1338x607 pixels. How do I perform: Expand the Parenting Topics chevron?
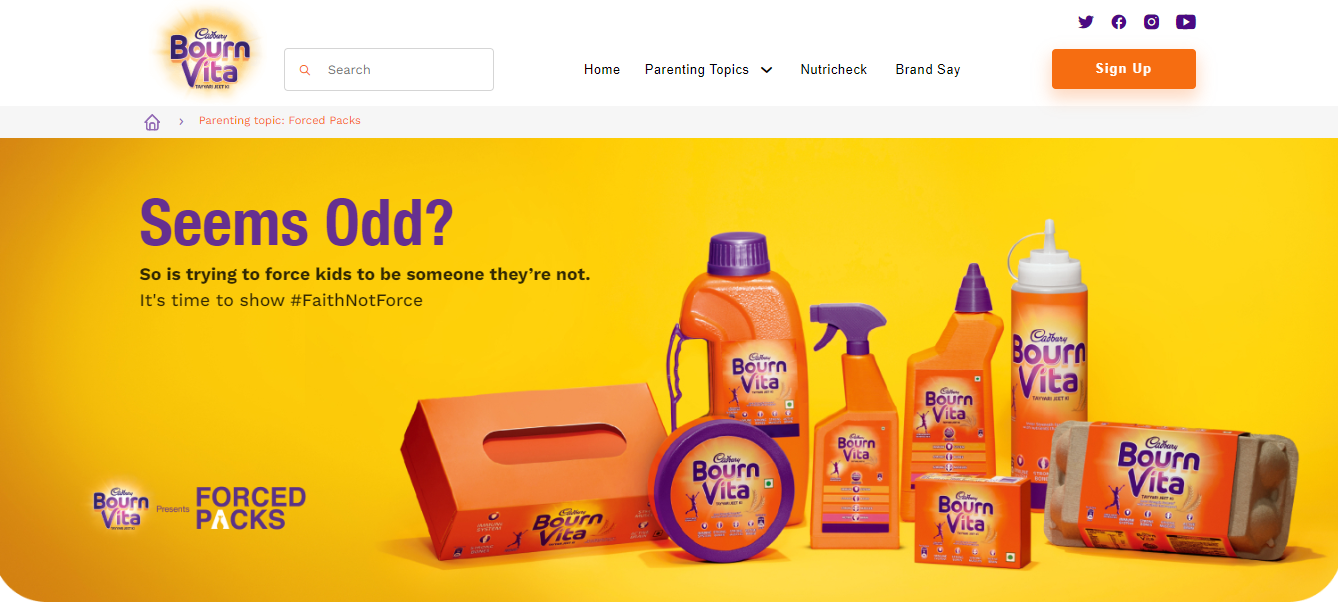tap(767, 70)
